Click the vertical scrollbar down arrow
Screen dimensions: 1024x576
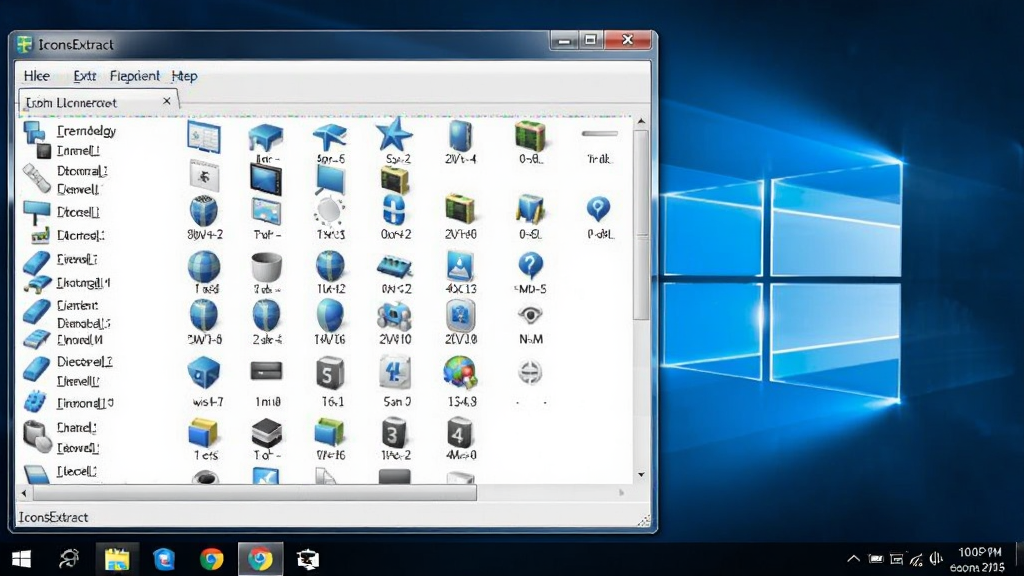(x=641, y=475)
